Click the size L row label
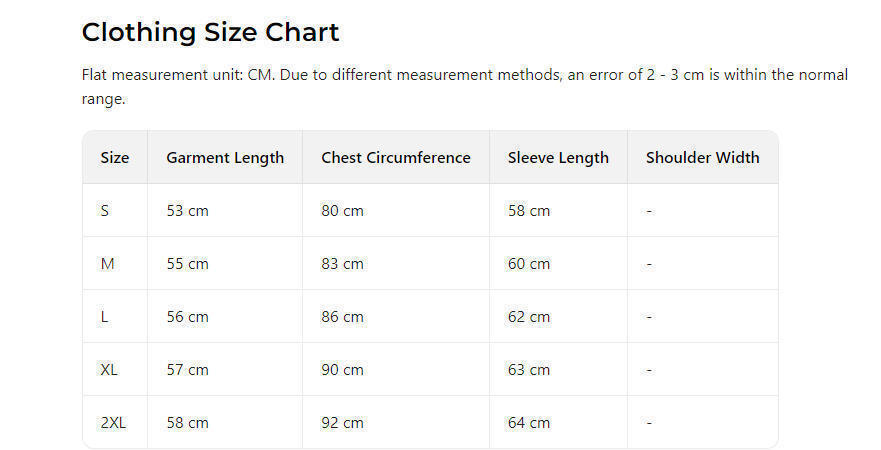881x450 pixels. [x=104, y=317]
